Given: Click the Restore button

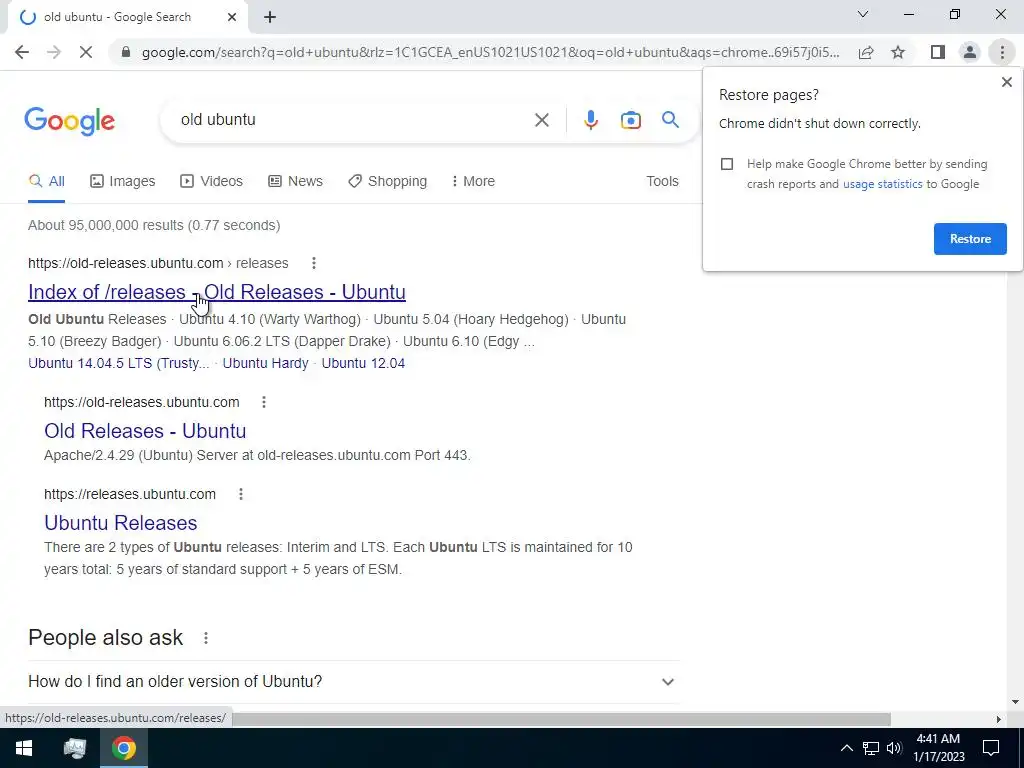Looking at the screenshot, I should click(970, 239).
